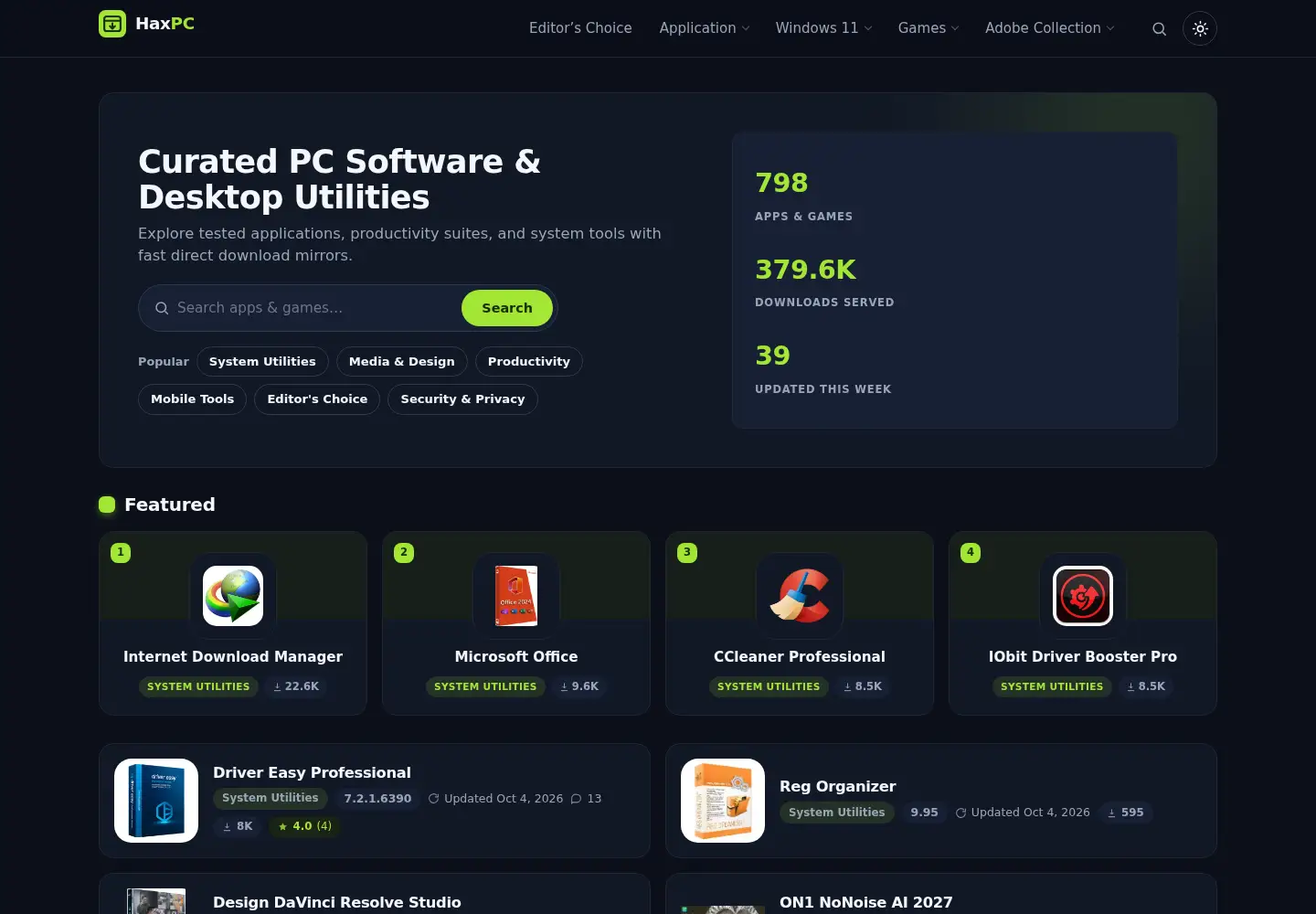Open the Internet Download Manager title
Image resolution: width=1316 pixels, height=914 pixels.
[233, 656]
